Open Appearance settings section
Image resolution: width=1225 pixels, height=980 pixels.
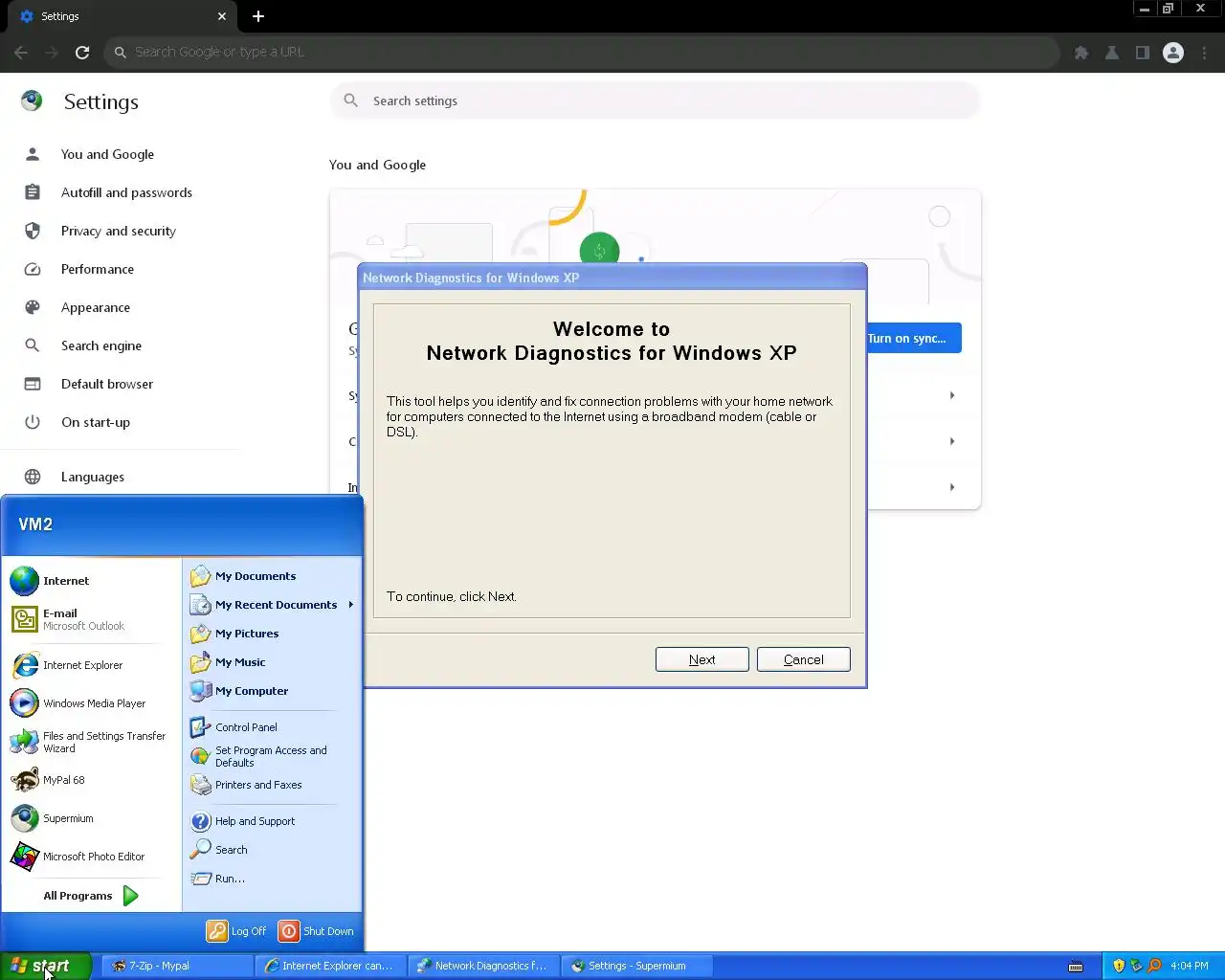pyautogui.click(x=96, y=307)
